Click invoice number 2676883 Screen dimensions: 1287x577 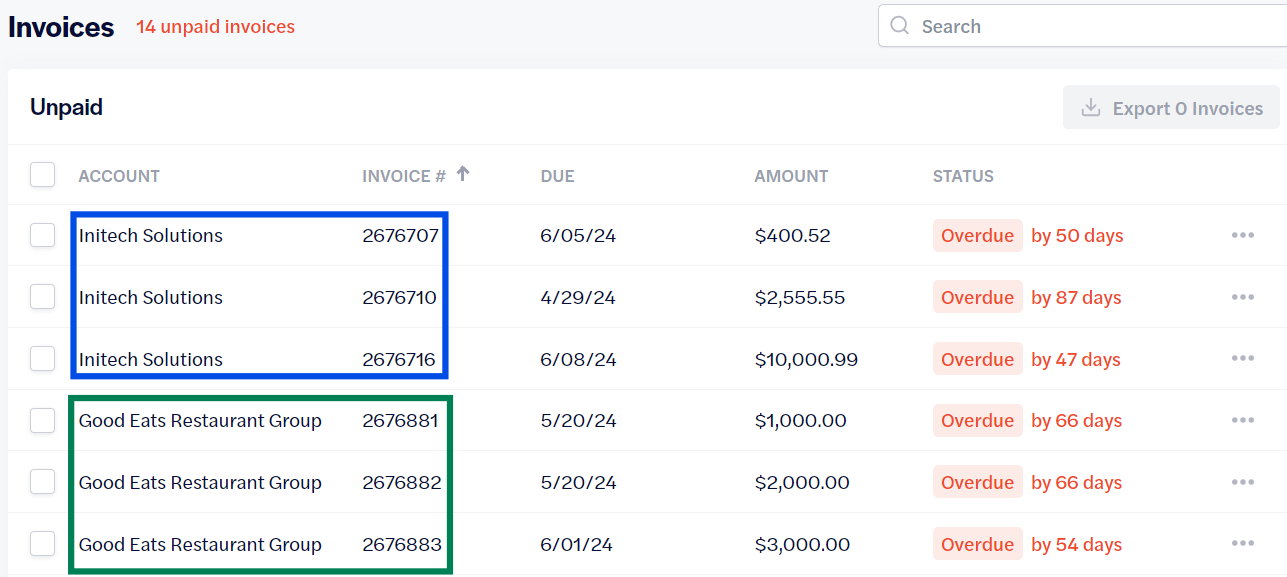(401, 545)
